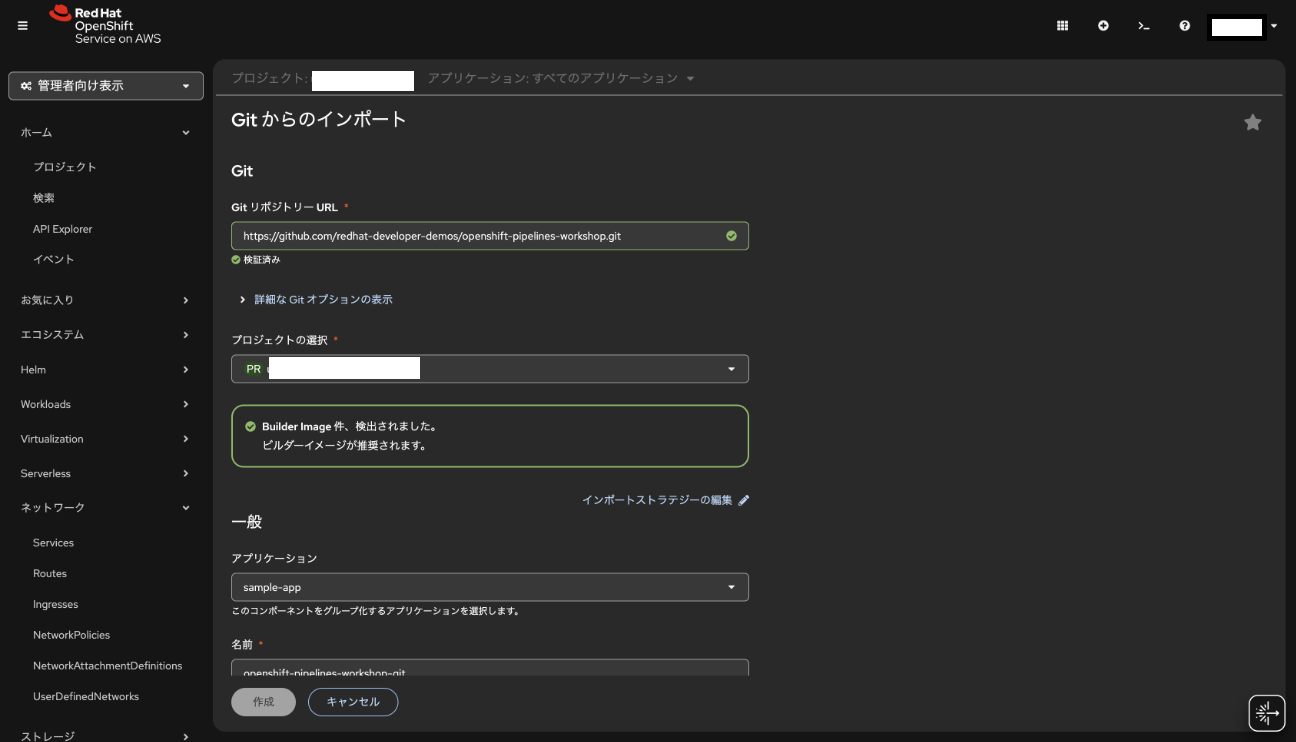Viewport: 1296px width, 742px height.
Task: Open the アプリケーション sample-app dropdown
Action: click(489, 587)
